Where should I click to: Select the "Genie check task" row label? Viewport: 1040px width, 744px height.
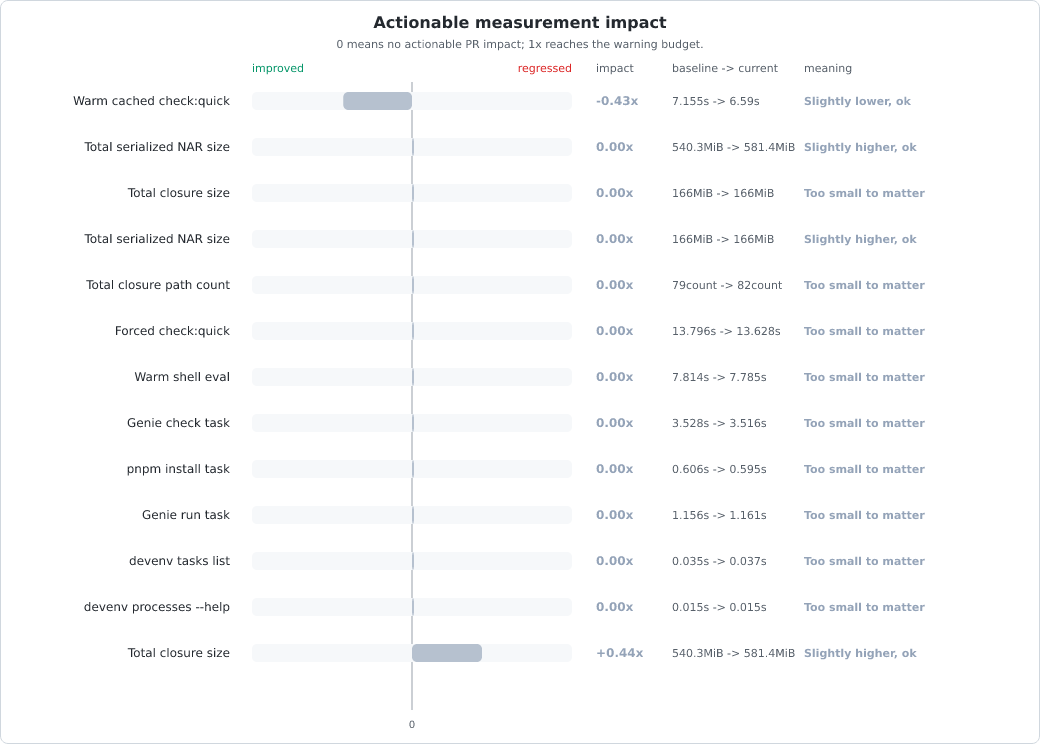coord(178,423)
